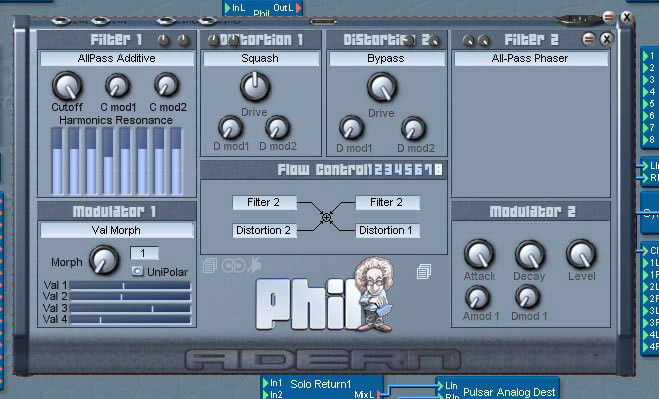The height and width of the screenshot is (399, 659).
Task: Click the Val 4 slider bar
Action: point(130,320)
